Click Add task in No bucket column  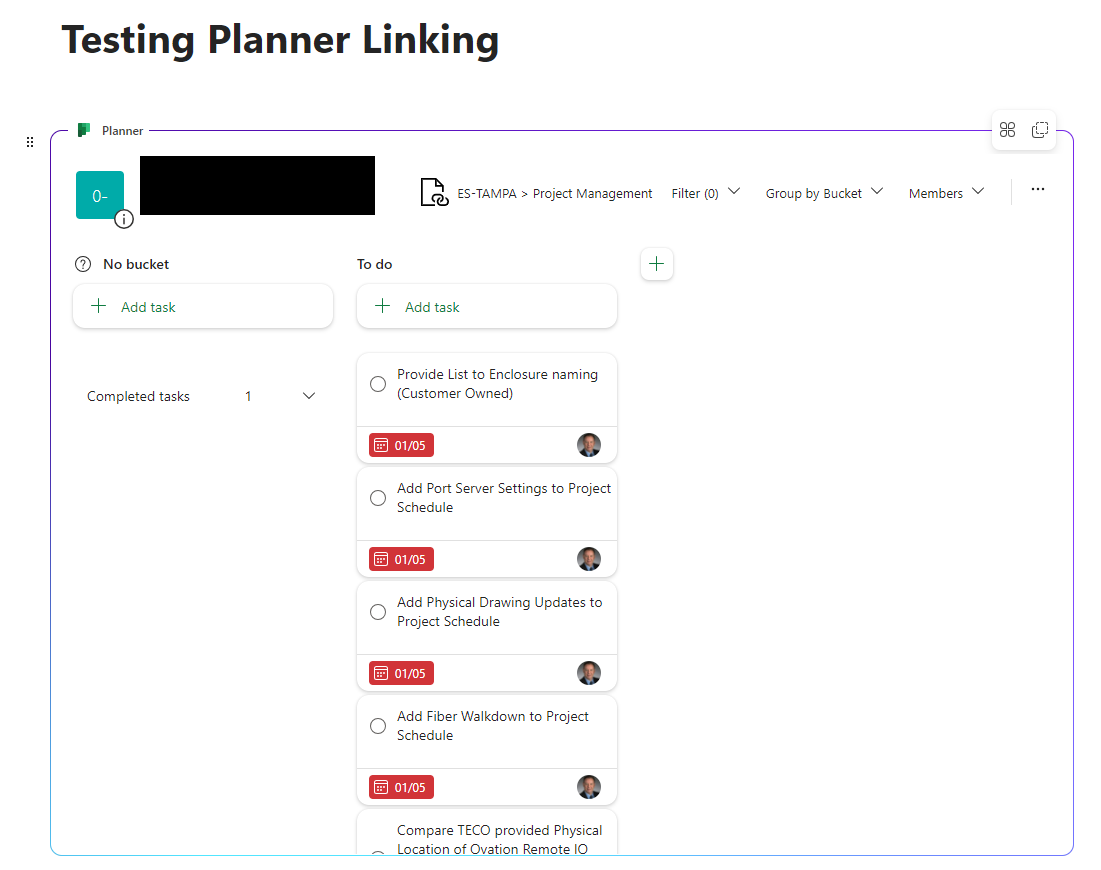(203, 306)
